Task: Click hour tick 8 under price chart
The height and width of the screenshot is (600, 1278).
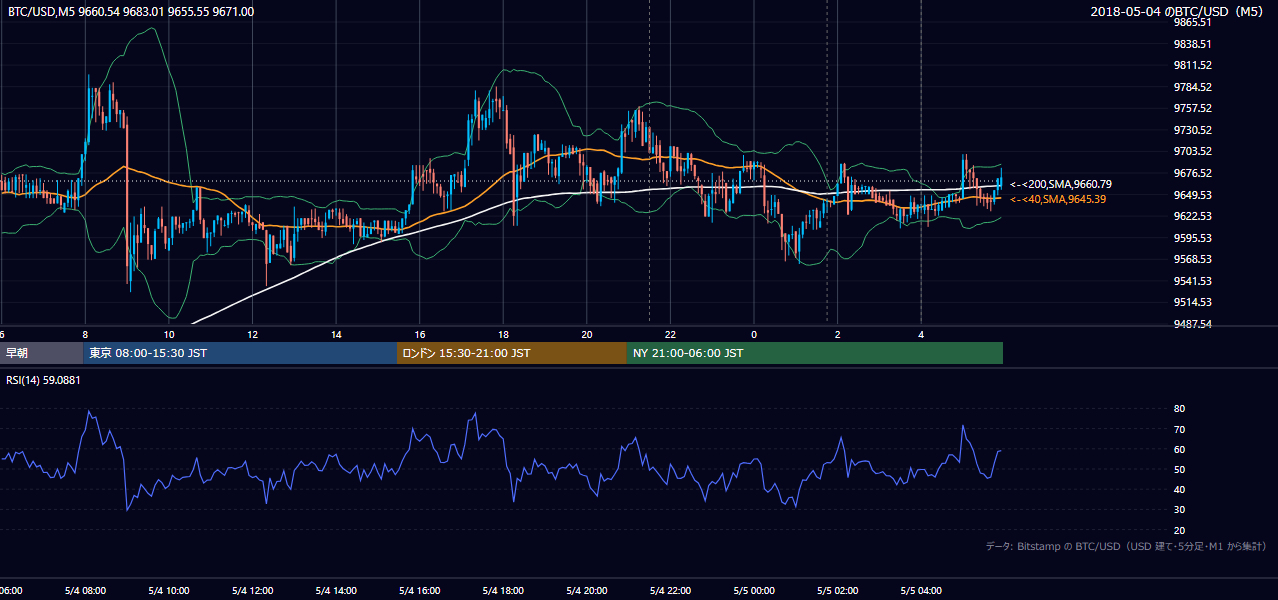Action: pyautogui.click(x=85, y=335)
